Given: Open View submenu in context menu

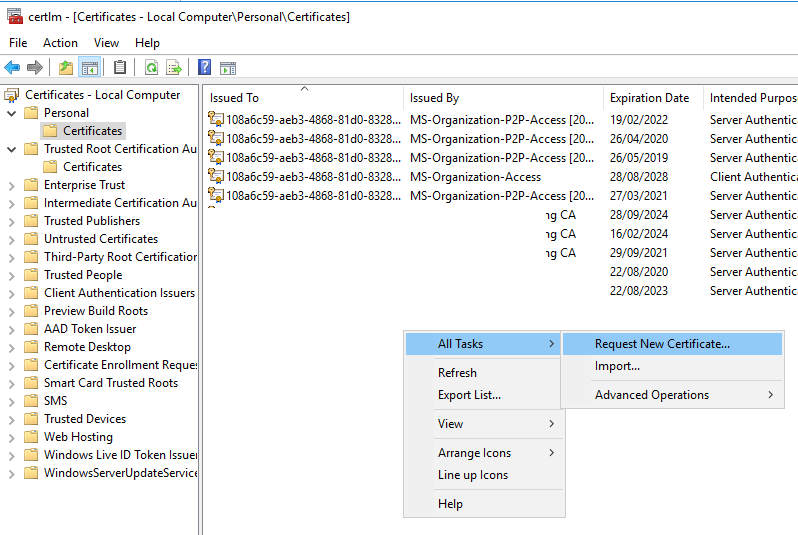Looking at the screenshot, I should [483, 424].
